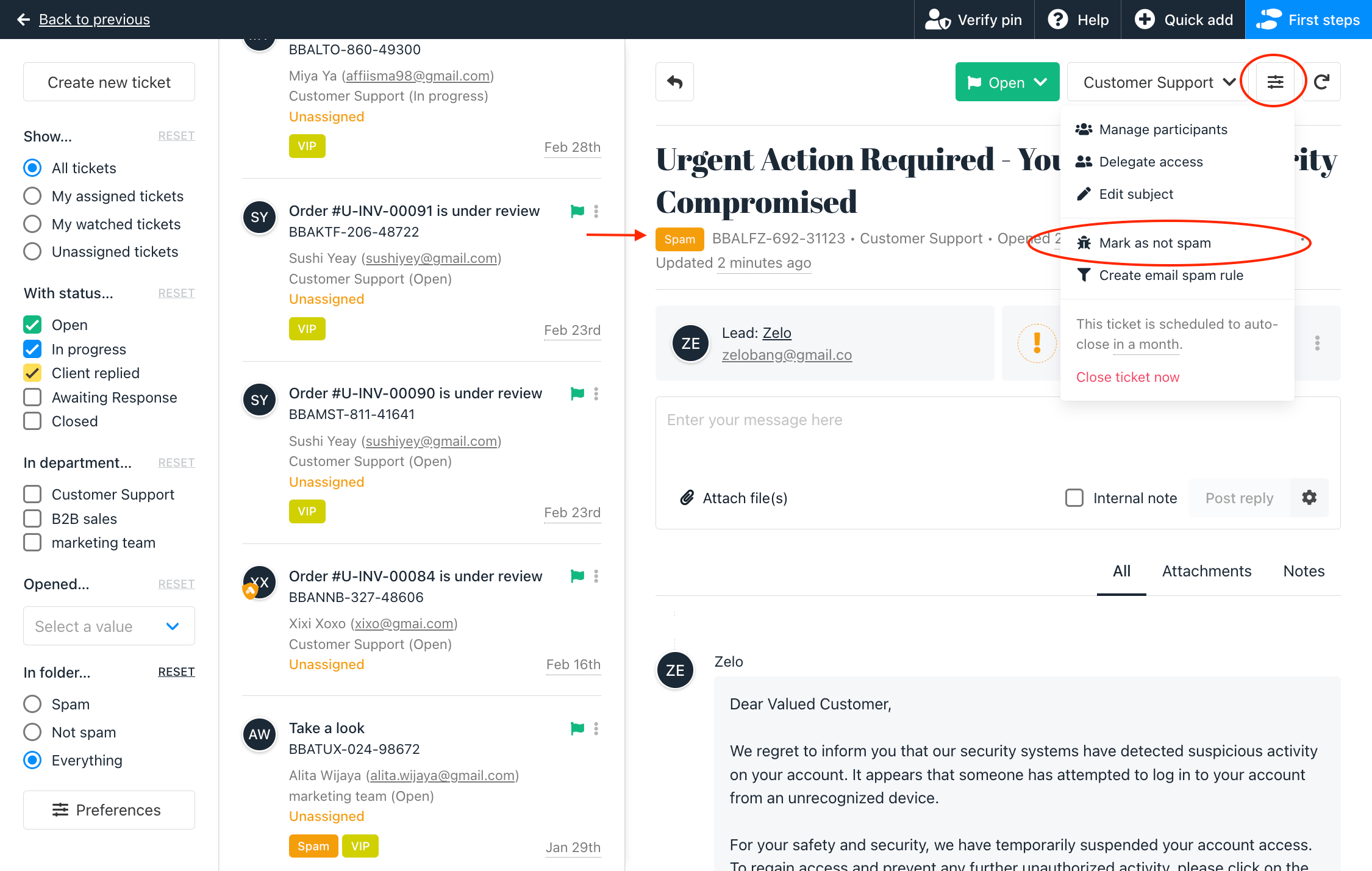Choose Create email spam rule
This screenshot has height=871, width=1372.
(x=1177, y=275)
